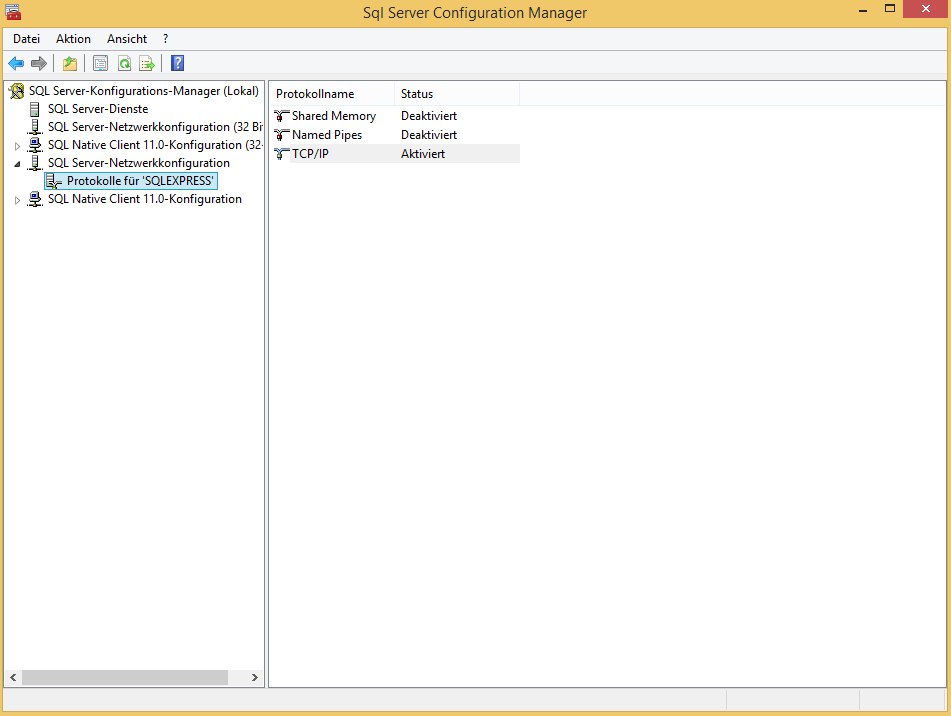Image resolution: width=951 pixels, height=716 pixels.
Task: Sort by the Status column header
Action: tap(457, 94)
